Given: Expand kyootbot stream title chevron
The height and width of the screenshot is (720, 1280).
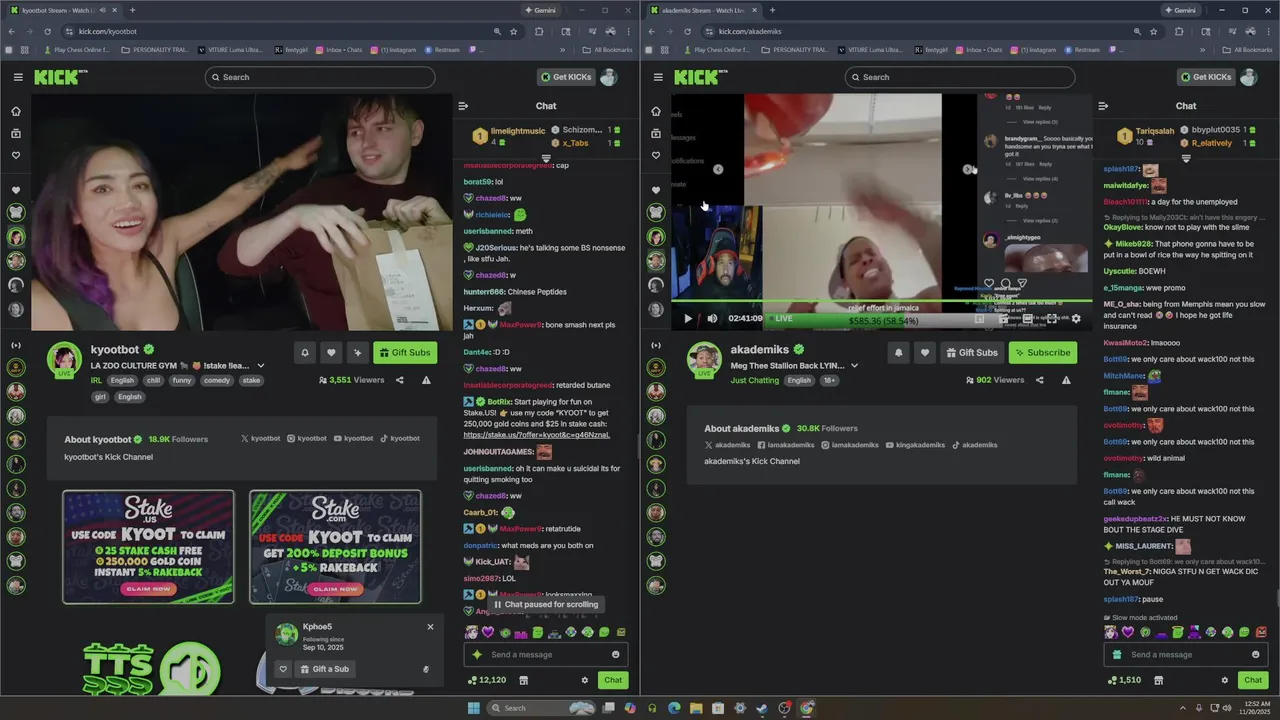Looking at the screenshot, I should click(x=261, y=366).
